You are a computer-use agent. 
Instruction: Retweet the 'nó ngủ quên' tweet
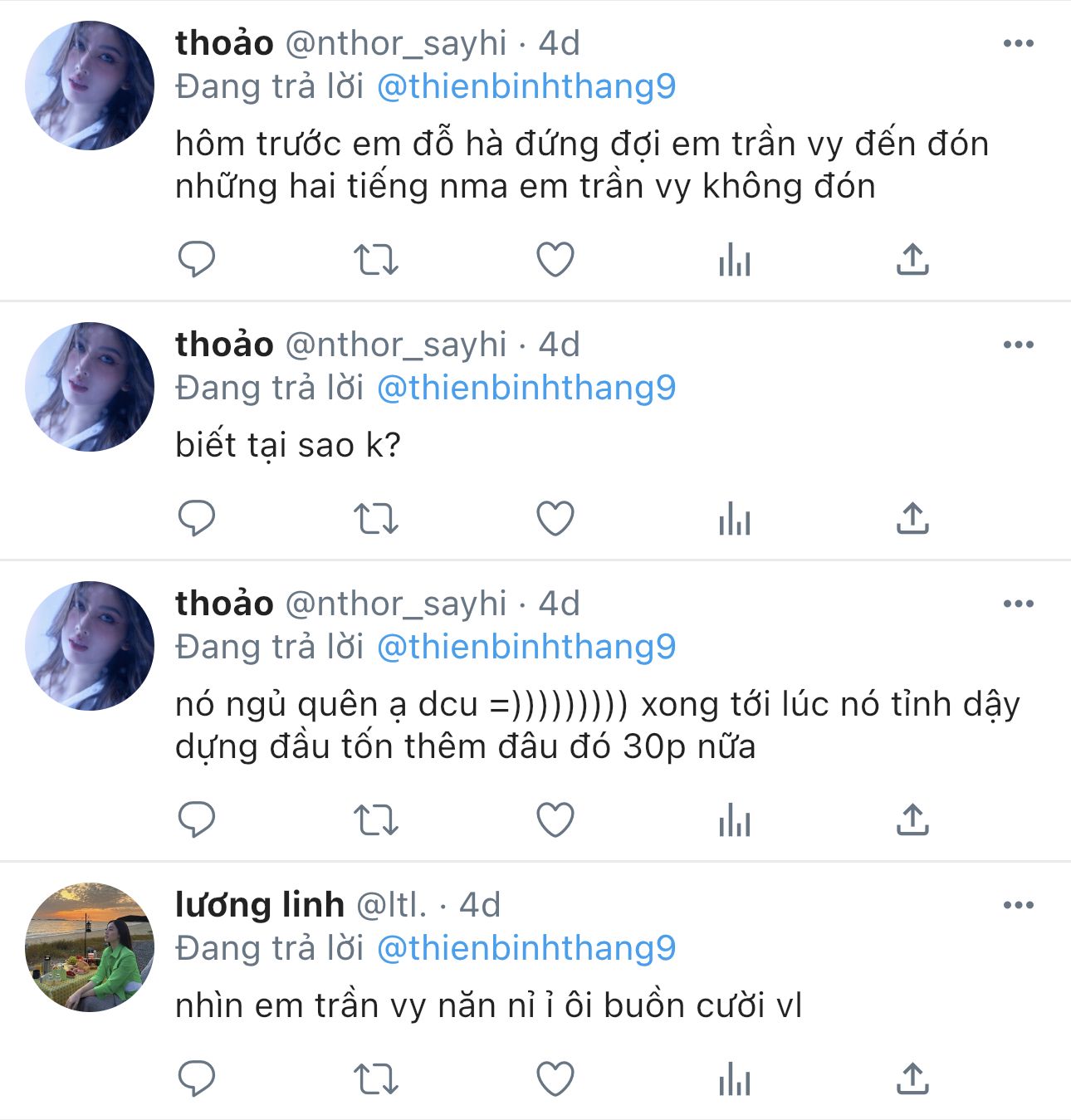click(376, 820)
